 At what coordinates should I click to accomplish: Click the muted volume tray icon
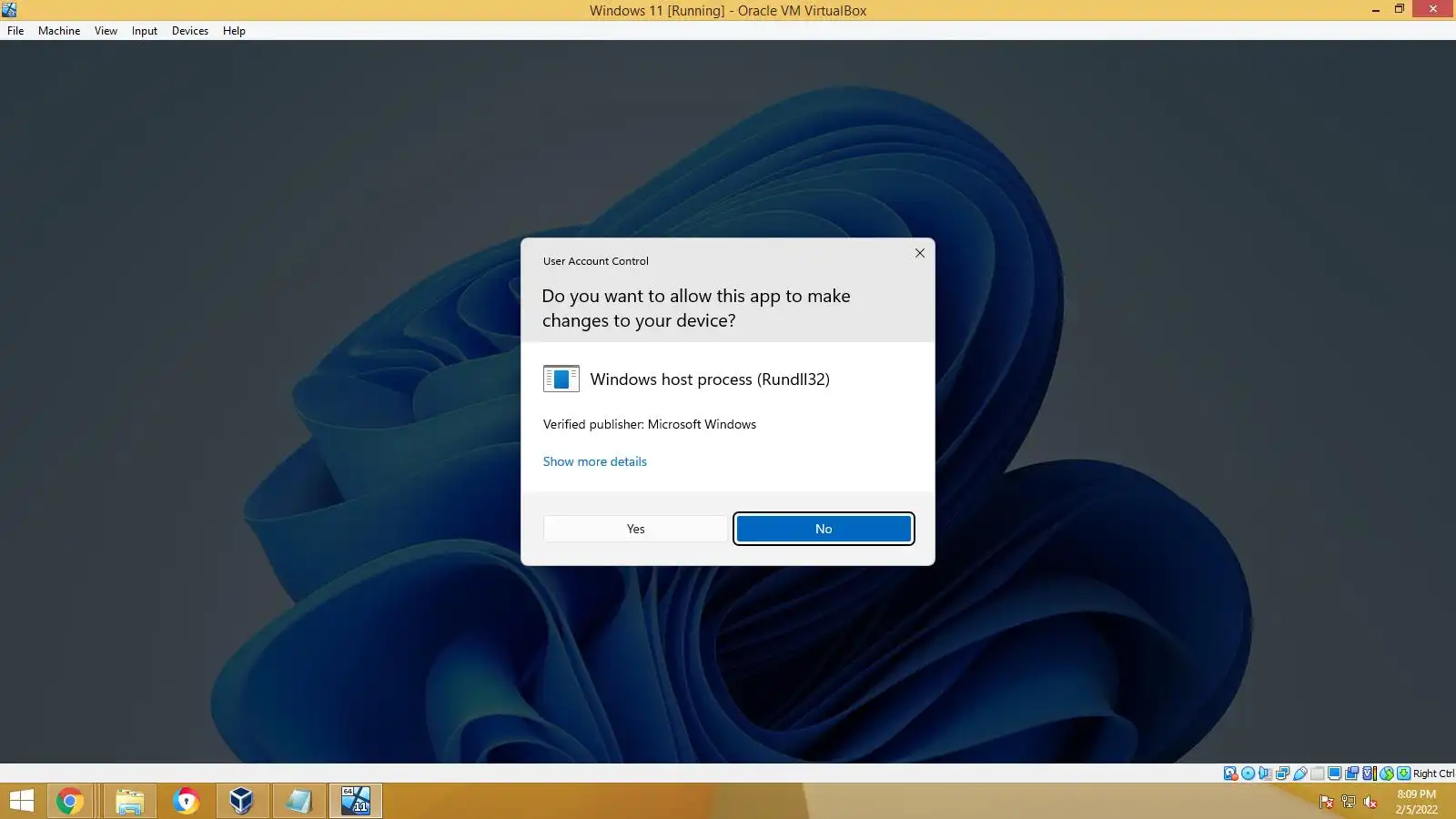pyautogui.click(x=1370, y=802)
